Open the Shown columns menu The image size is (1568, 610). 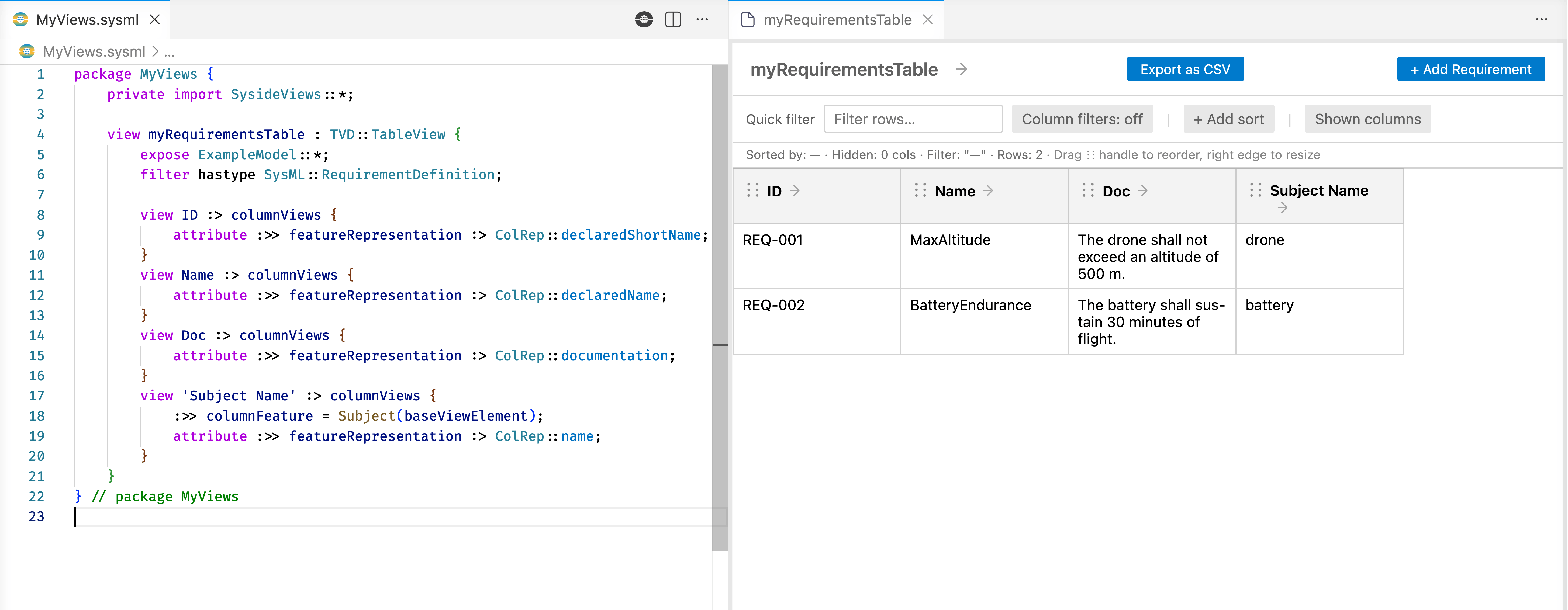point(1367,119)
